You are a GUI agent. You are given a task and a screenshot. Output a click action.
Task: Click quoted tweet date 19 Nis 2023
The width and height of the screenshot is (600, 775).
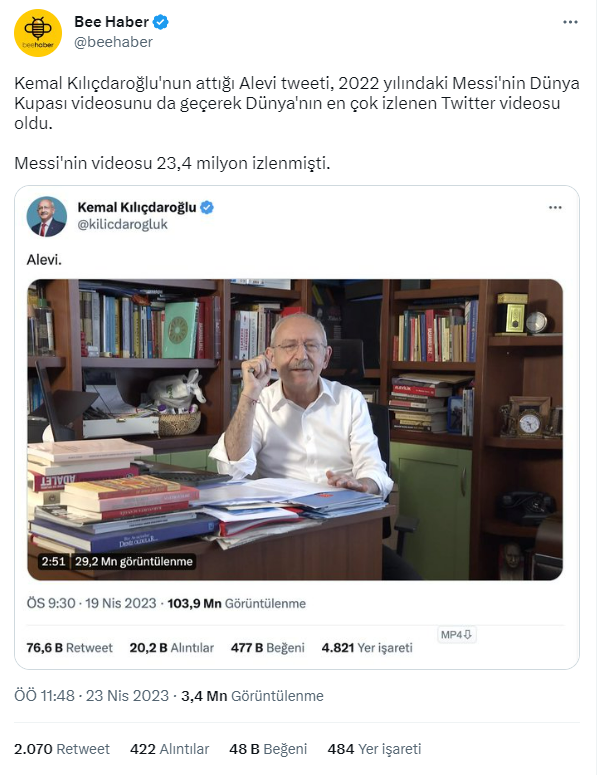(121, 603)
